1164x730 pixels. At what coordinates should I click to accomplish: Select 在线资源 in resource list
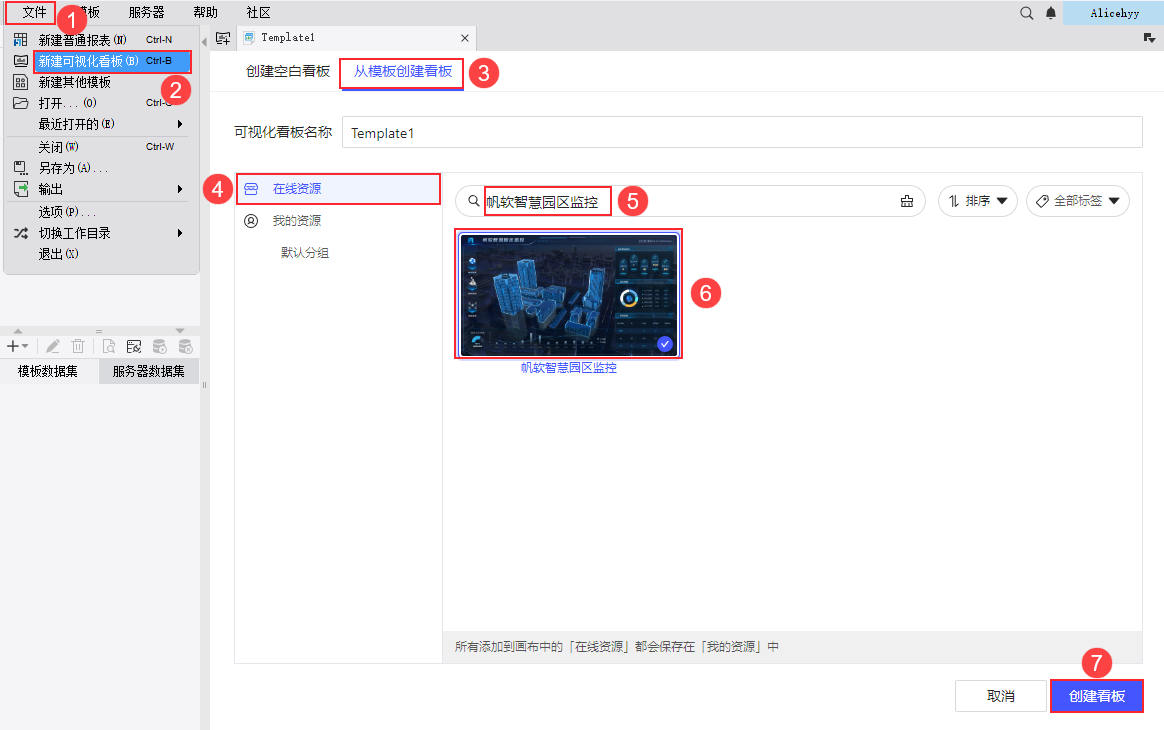339,189
